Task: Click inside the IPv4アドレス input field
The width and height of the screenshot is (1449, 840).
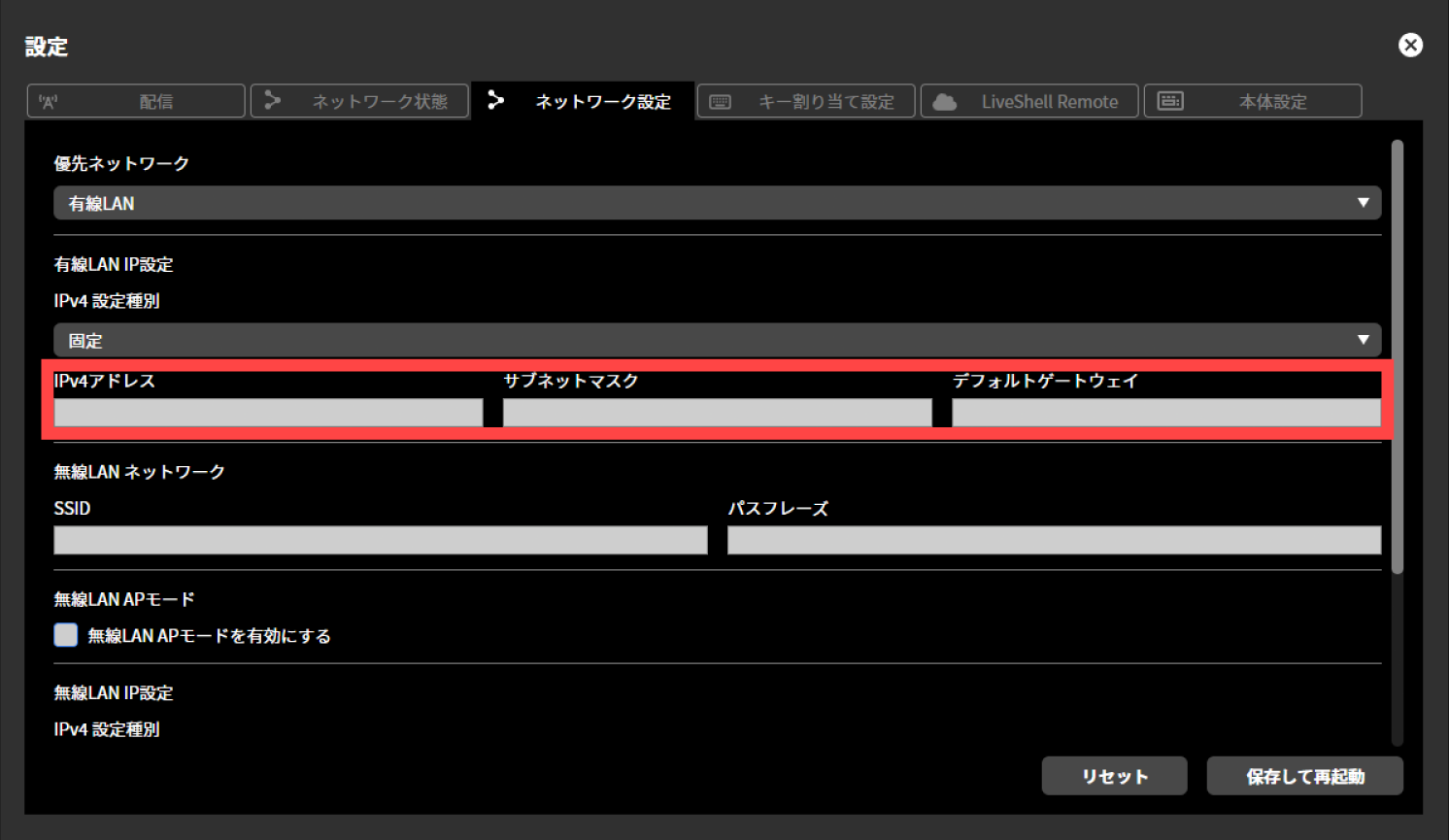Action: [267, 412]
